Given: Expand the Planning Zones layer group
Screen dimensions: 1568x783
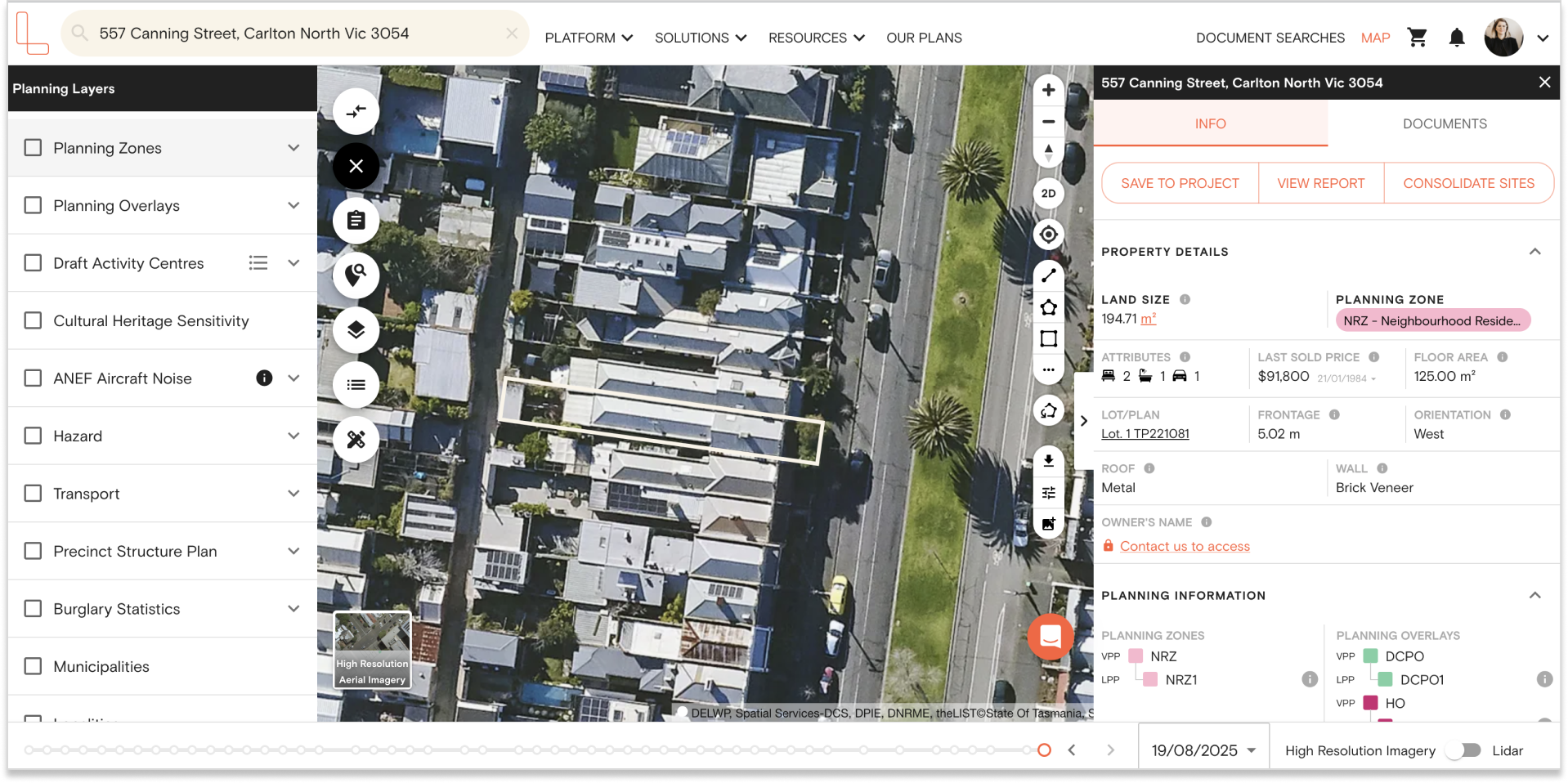Looking at the screenshot, I should 293,148.
